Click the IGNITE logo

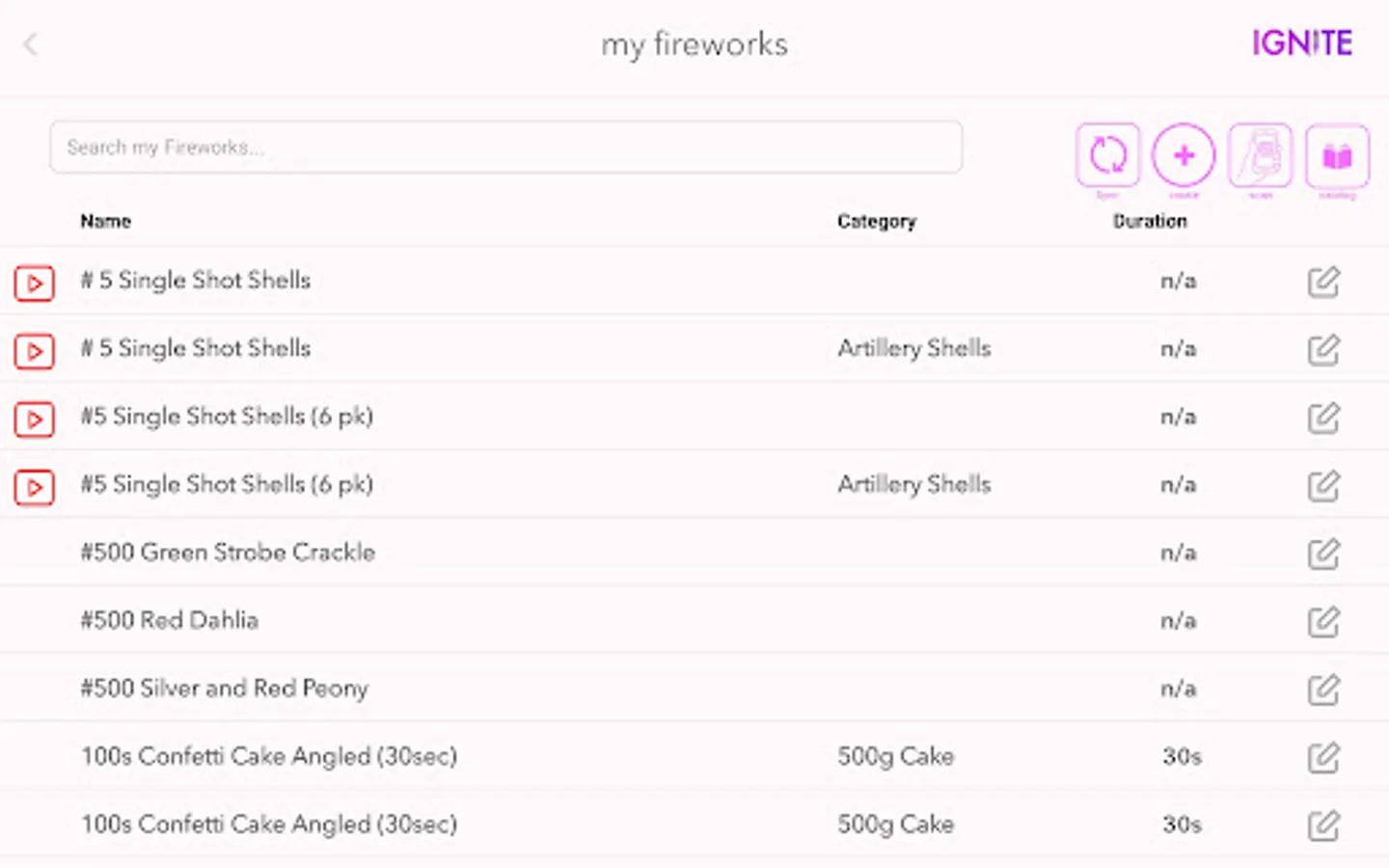click(1301, 42)
